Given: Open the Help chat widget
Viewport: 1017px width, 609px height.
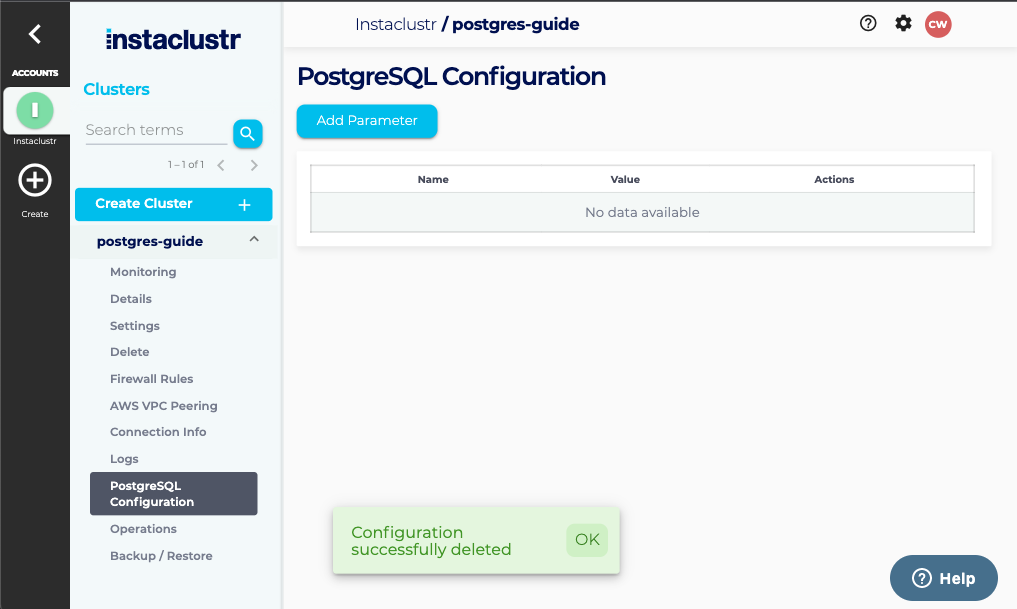Looking at the screenshot, I should (x=943, y=578).
